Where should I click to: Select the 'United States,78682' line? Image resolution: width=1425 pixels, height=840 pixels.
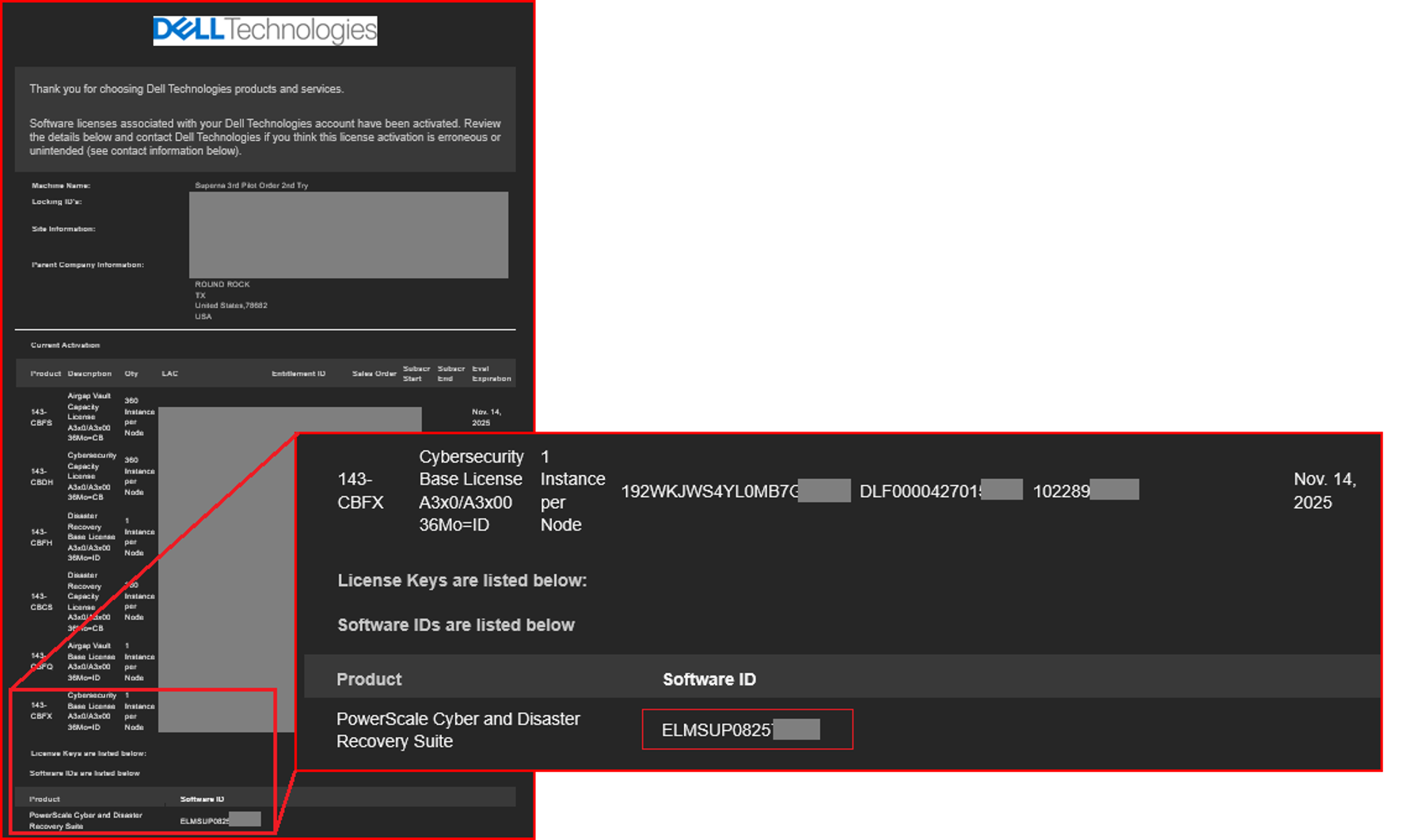click(x=231, y=306)
